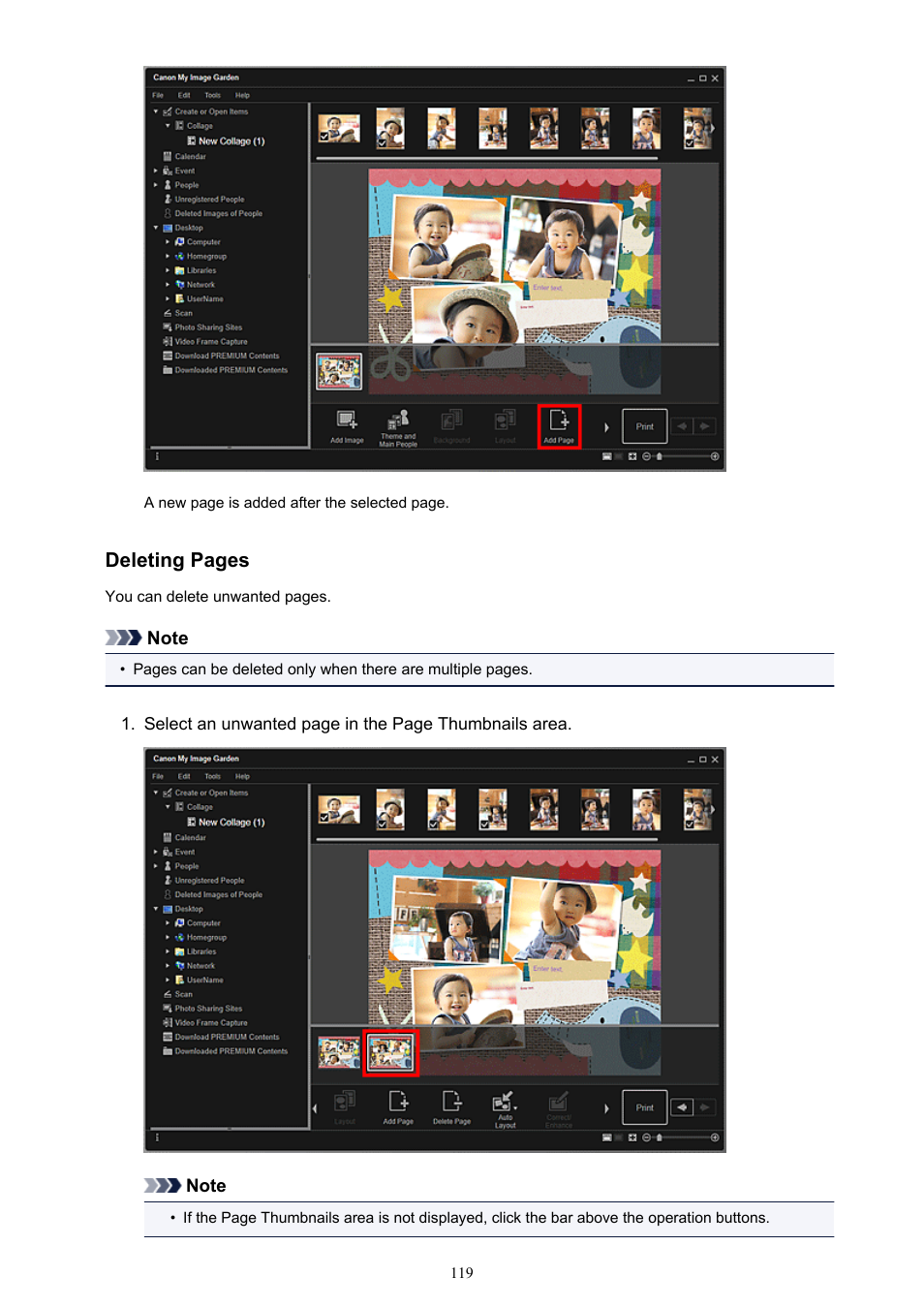Image resolution: width=924 pixels, height=1308 pixels.
Task: Go to next page arrow in lower window
Action: (x=705, y=1107)
